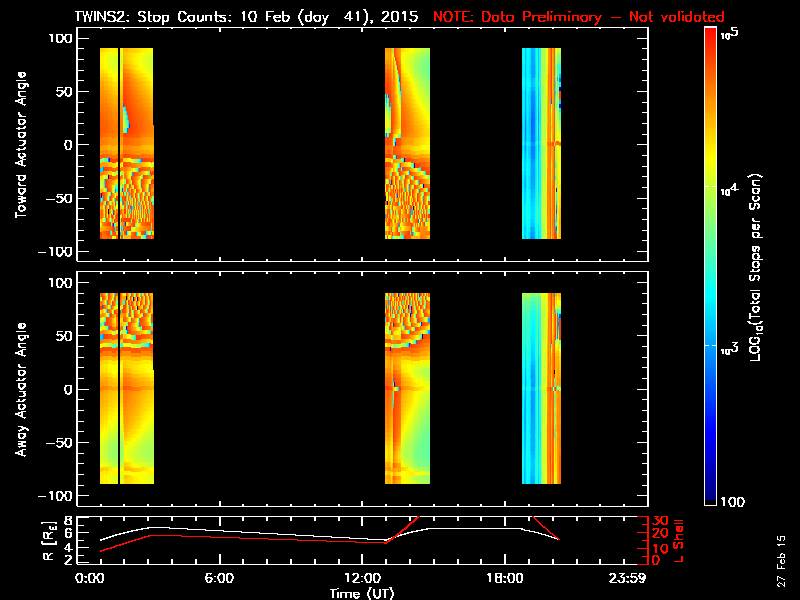The height and width of the screenshot is (600, 800).
Task: Click the '27 Feb 15' date stamp
Action: (x=781, y=561)
